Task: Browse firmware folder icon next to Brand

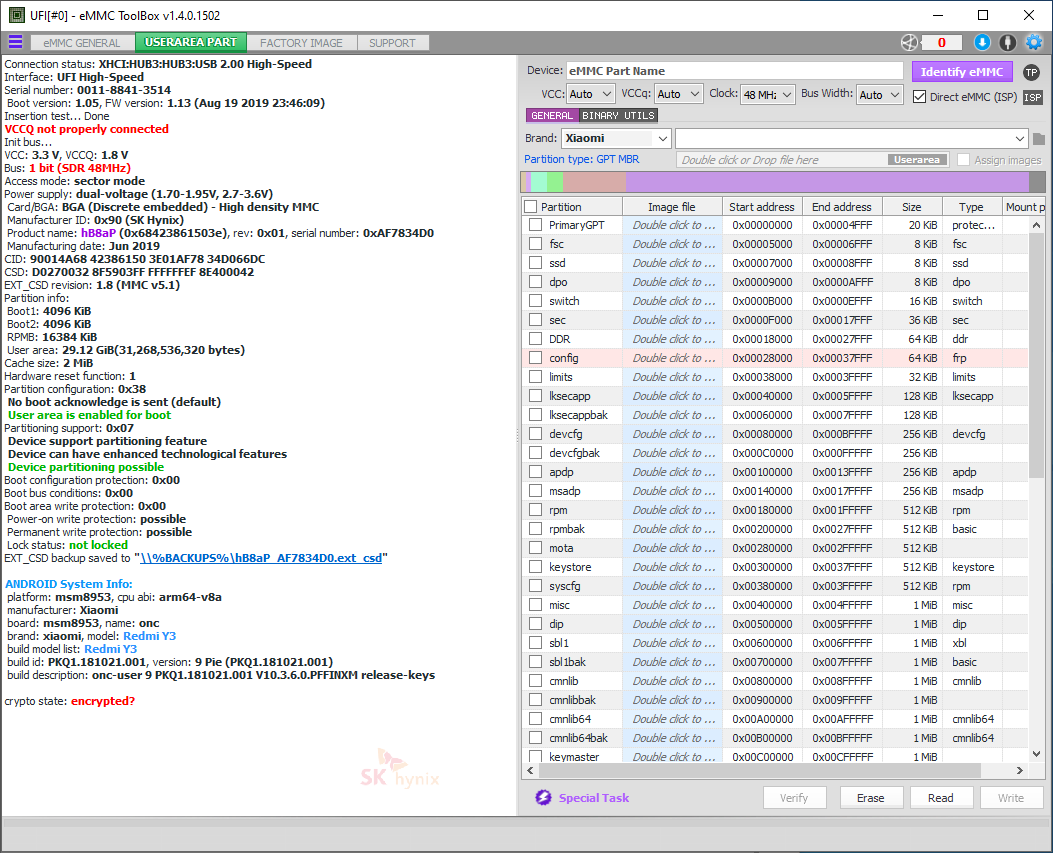Action: click(x=1039, y=139)
